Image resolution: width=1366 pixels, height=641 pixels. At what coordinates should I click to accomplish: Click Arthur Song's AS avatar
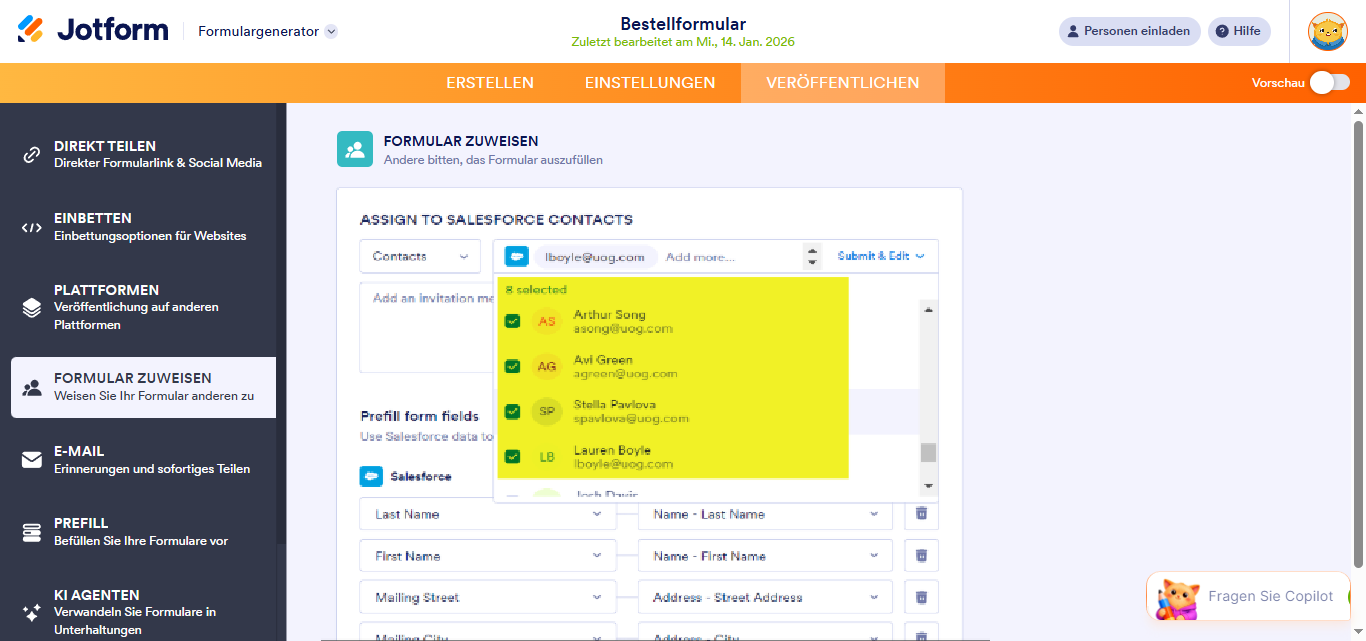point(547,321)
